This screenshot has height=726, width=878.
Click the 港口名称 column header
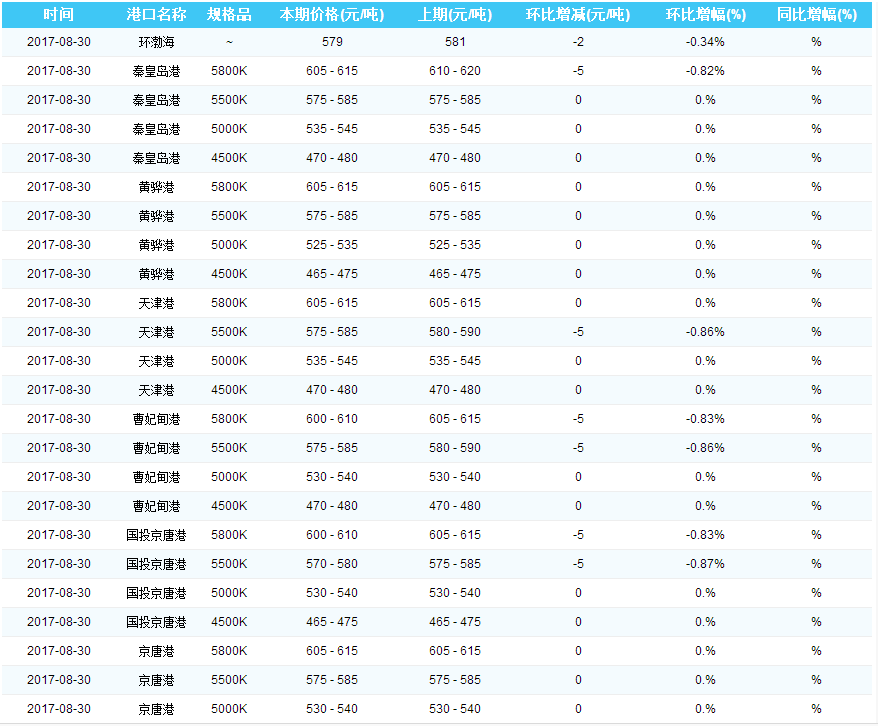pyautogui.click(x=156, y=14)
